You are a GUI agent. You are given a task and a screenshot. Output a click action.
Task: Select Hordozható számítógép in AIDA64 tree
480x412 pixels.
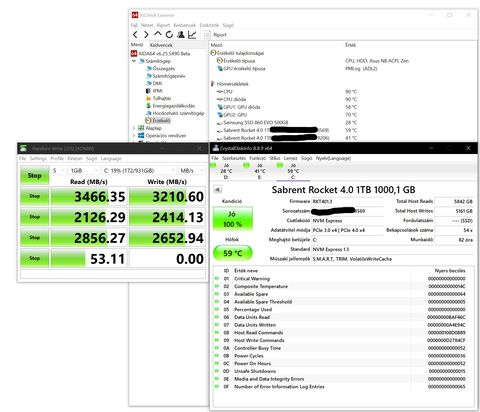pyautogui.click(x=175, y=113)
